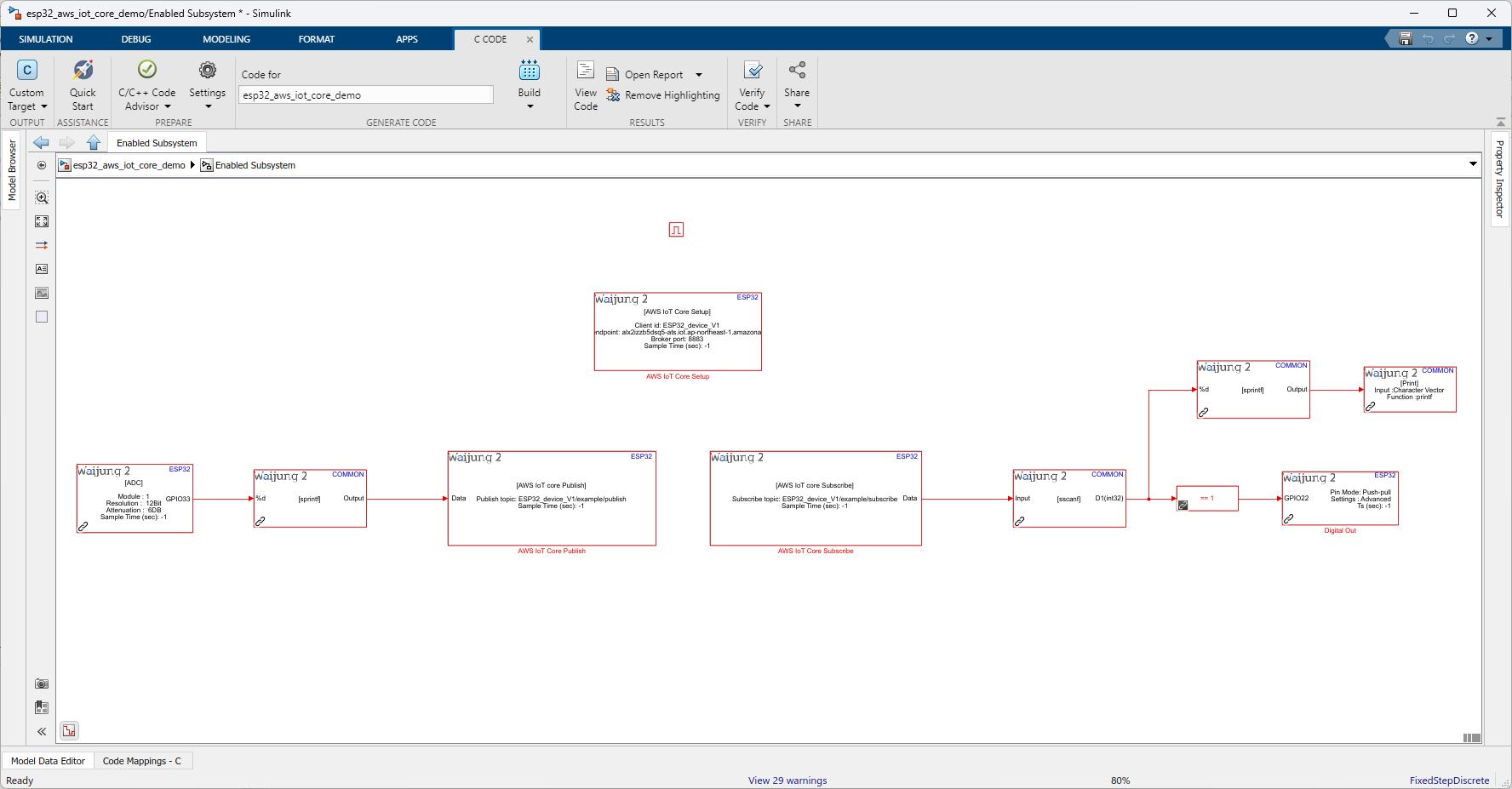1512x789 pixels.
Task: Open the C/C++ Code Advisor
Action: coord(146,85)
